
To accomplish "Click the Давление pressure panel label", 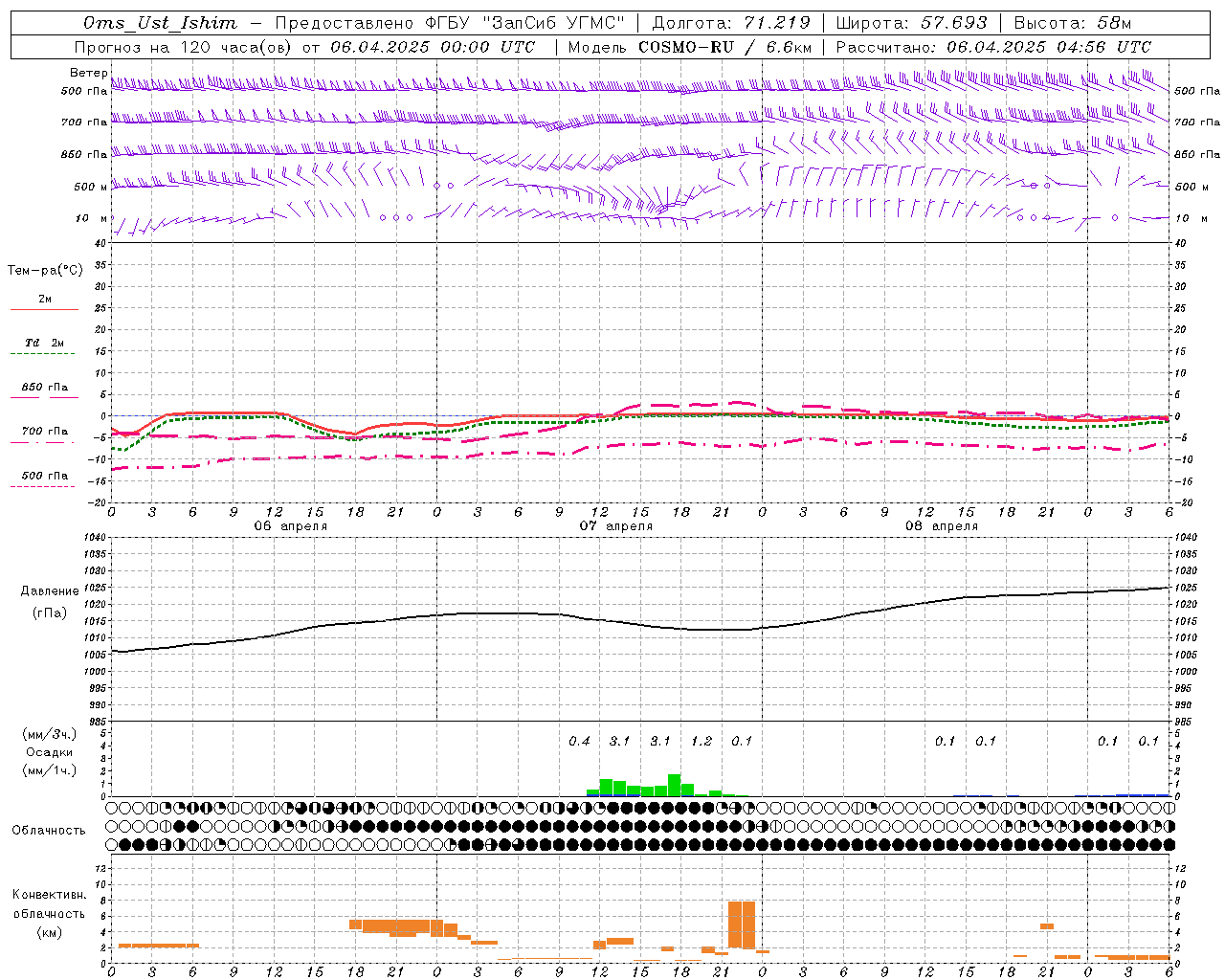I will point(50,591).
